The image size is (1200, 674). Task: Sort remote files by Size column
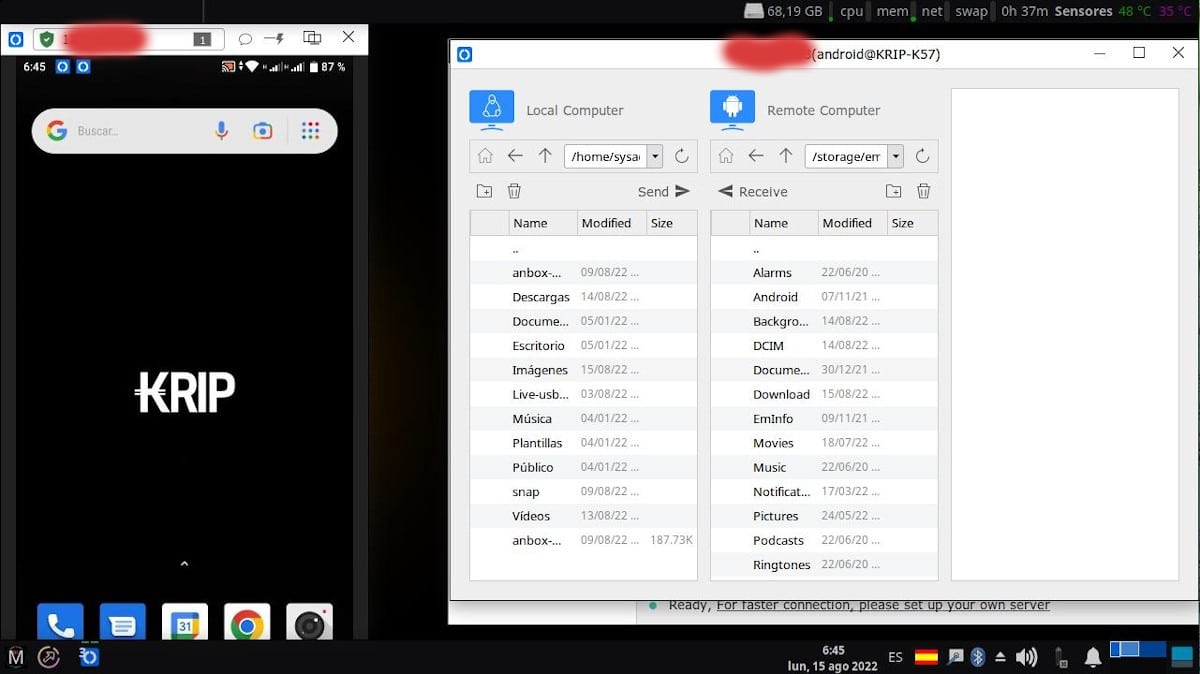(x=912, y=223)
